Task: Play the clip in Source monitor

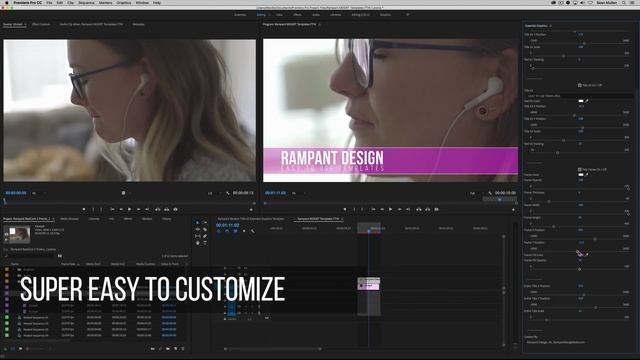Action: (129, 209)
